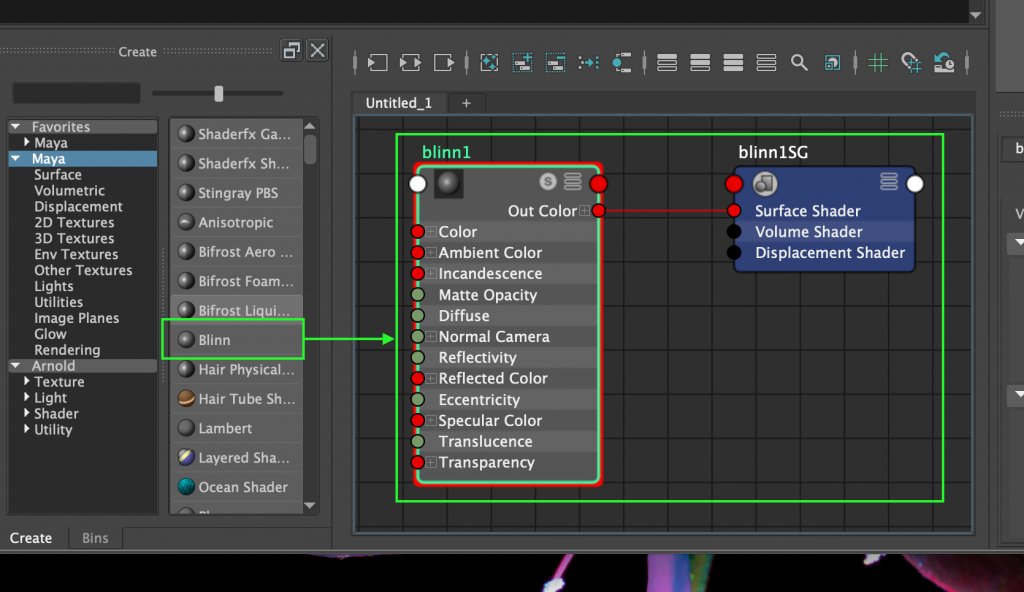Switch to the Bins tab
Viewport: 1024px width, 592px height.
(x=95, y=538)
